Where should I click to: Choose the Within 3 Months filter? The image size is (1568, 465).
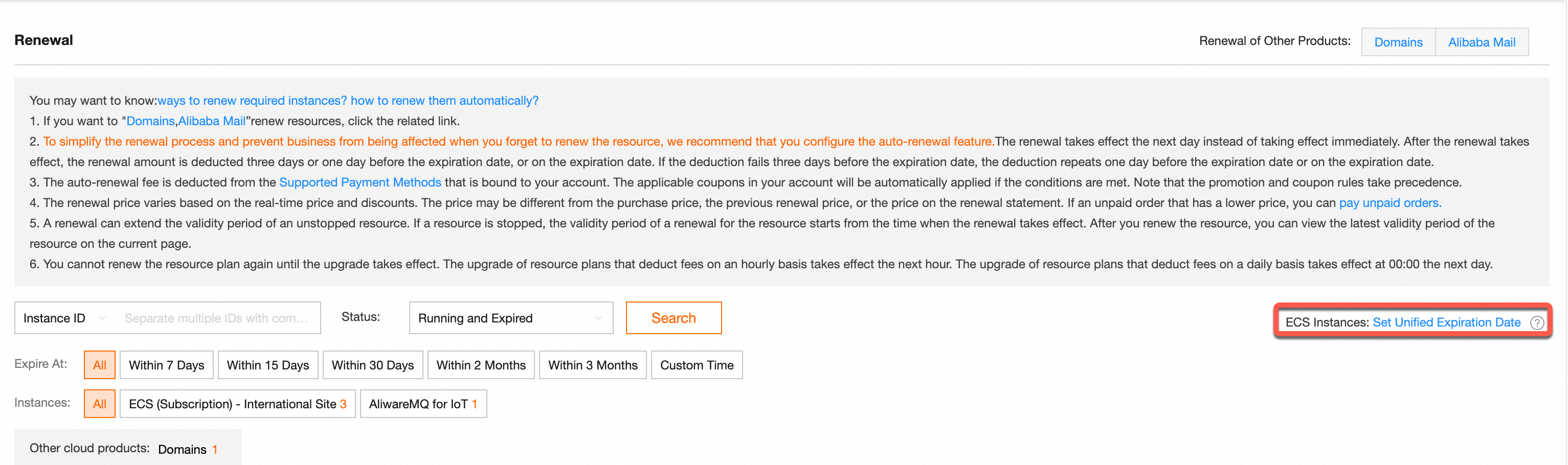[x=593, y=365]
